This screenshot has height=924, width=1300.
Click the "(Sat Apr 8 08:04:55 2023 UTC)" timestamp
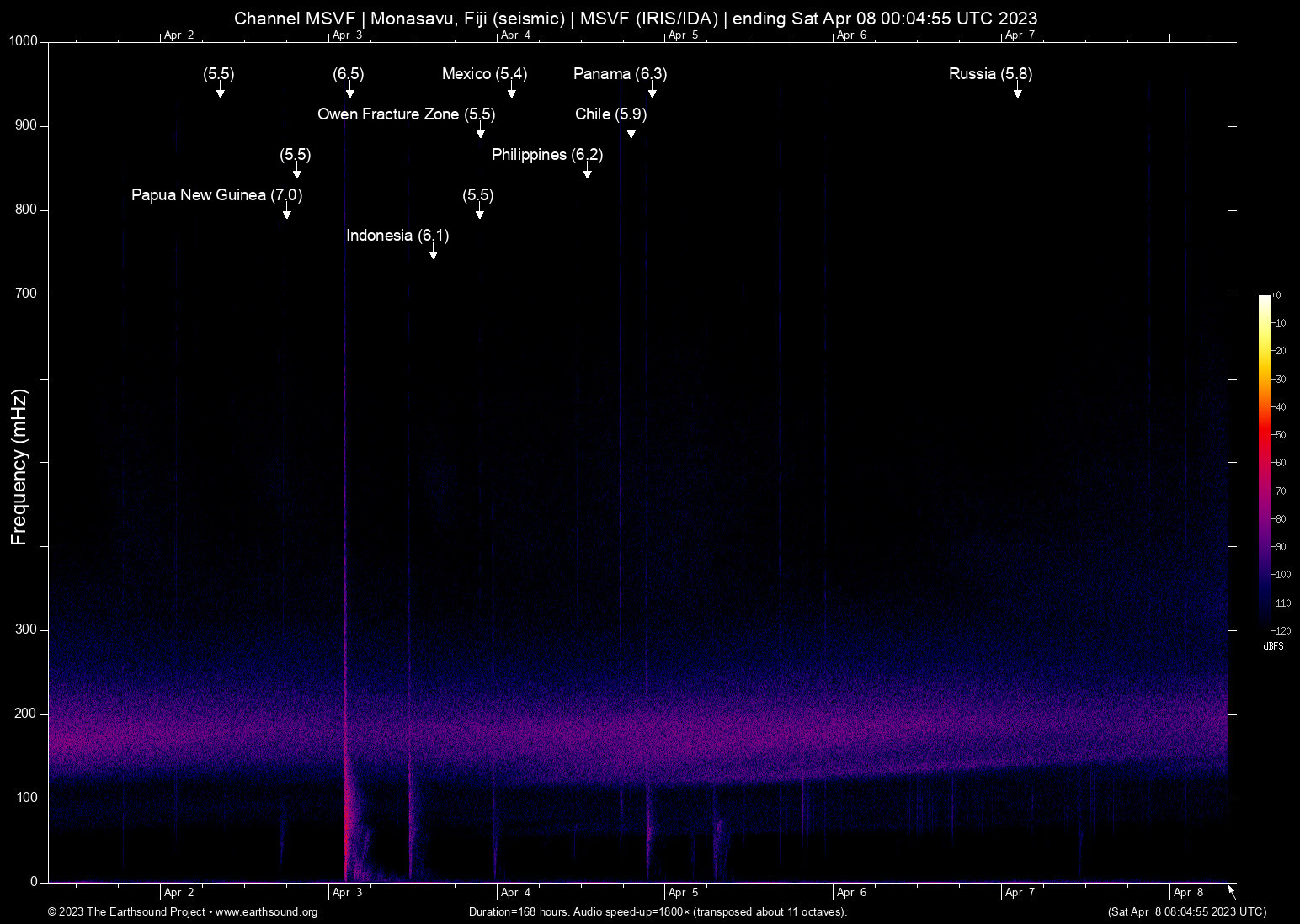(1187, 912)
